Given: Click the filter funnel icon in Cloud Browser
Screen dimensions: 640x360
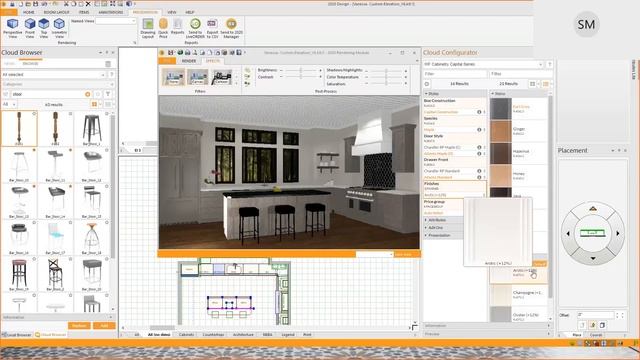Looking at the screenshot, I should click(108, 94).
